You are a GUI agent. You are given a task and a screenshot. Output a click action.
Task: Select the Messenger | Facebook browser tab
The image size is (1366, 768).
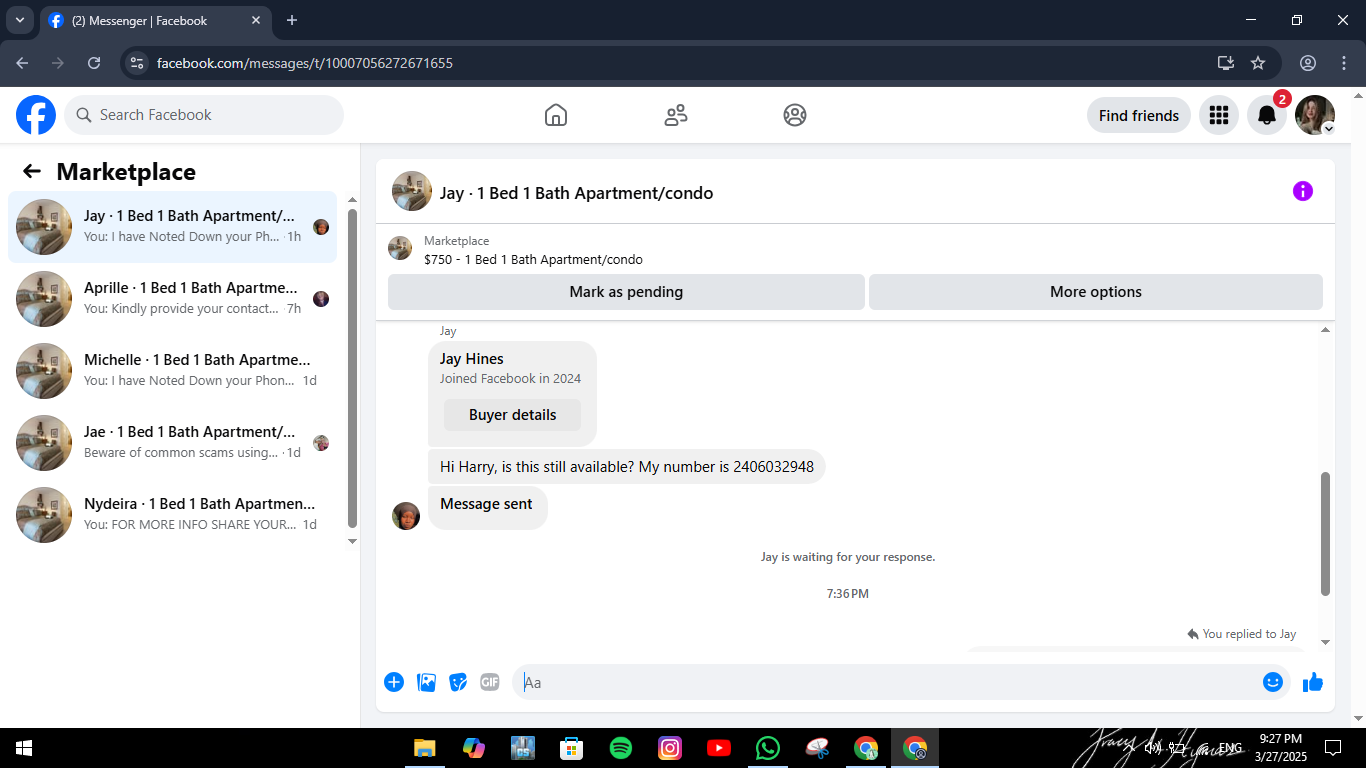(154, 20)
